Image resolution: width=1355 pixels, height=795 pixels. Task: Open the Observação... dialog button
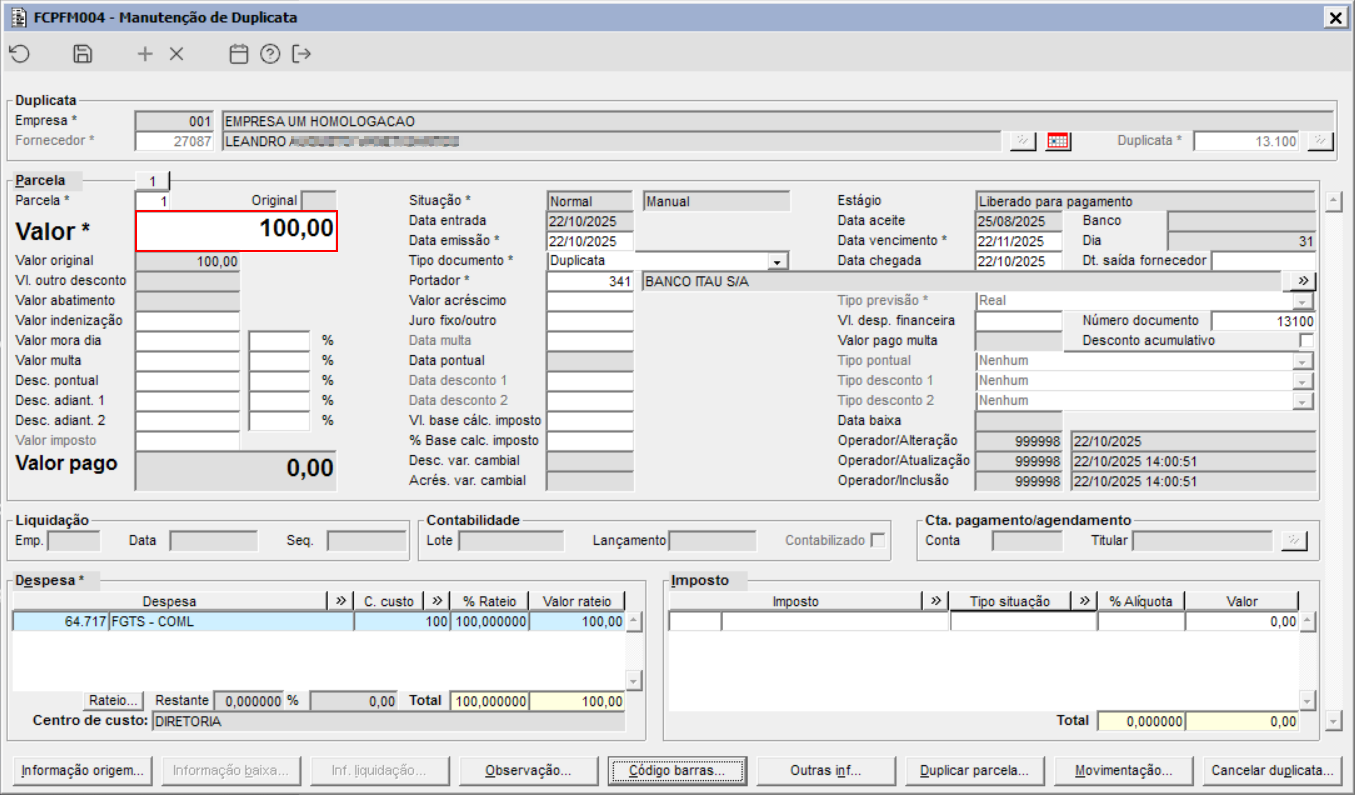[x=528, y=771]
